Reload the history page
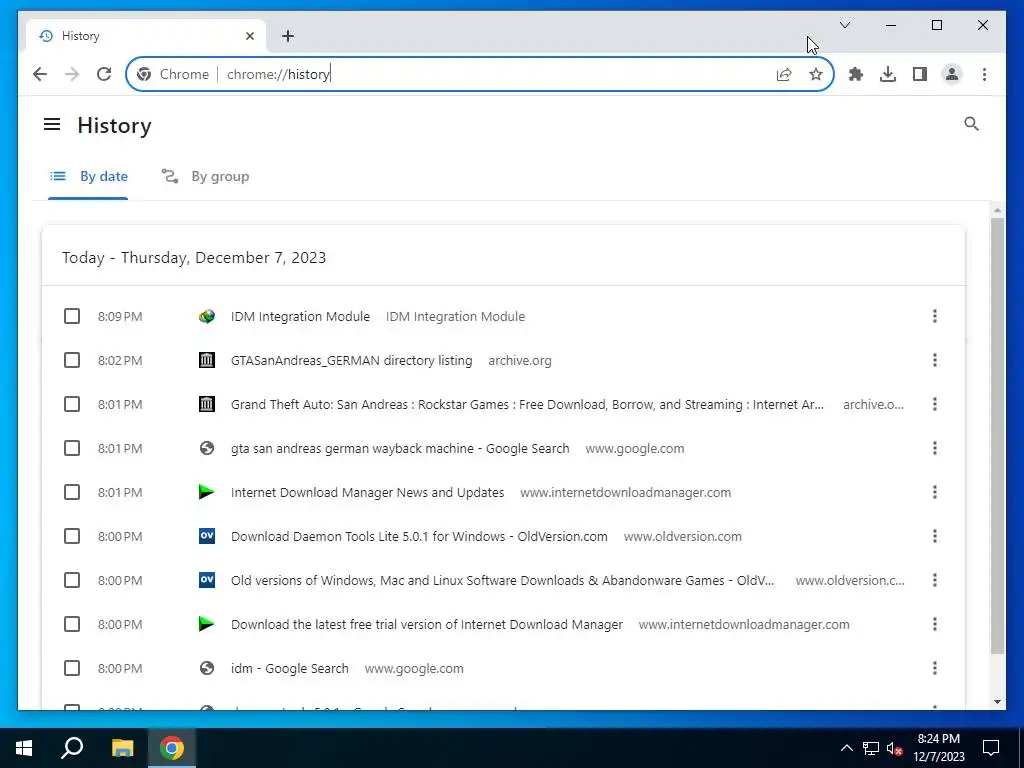 pyautogui.click(x=104, y=74)
